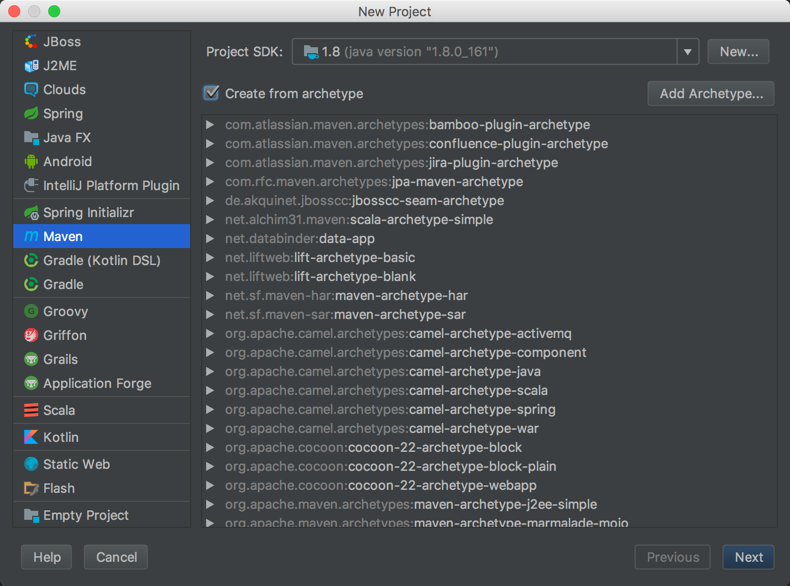Expand jira-plugin-archetype tree arrow

pyautogui.click(x=210, y=163)
